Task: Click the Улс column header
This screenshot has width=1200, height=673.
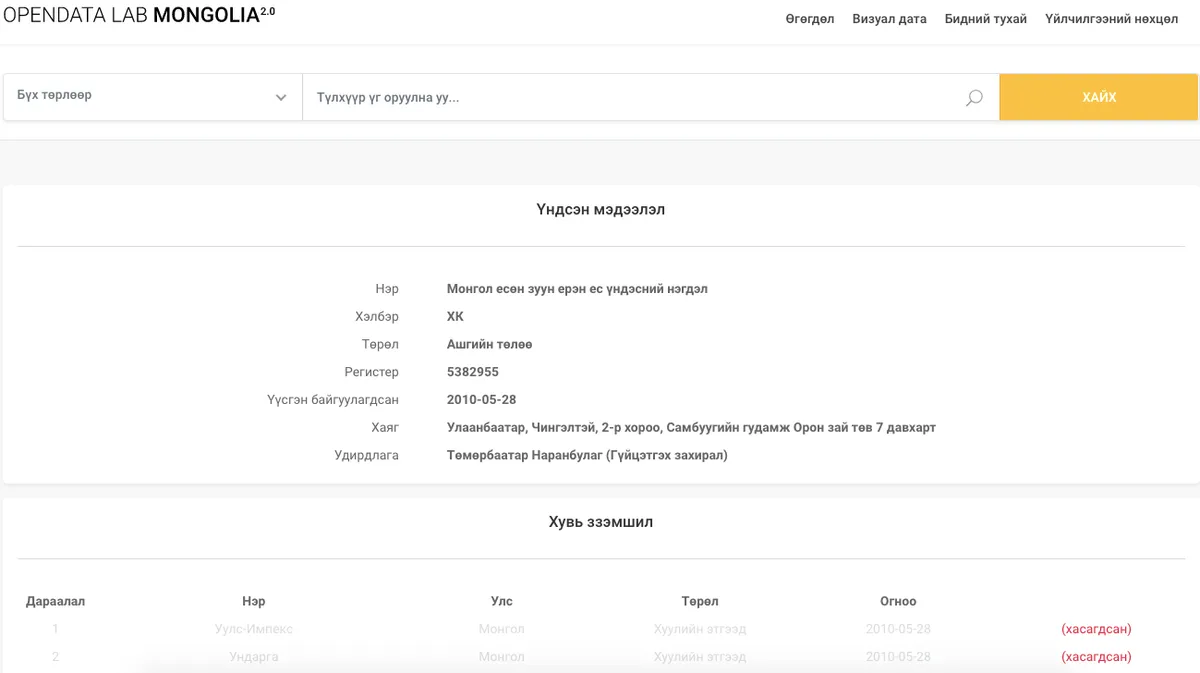Action: [502, 601]
